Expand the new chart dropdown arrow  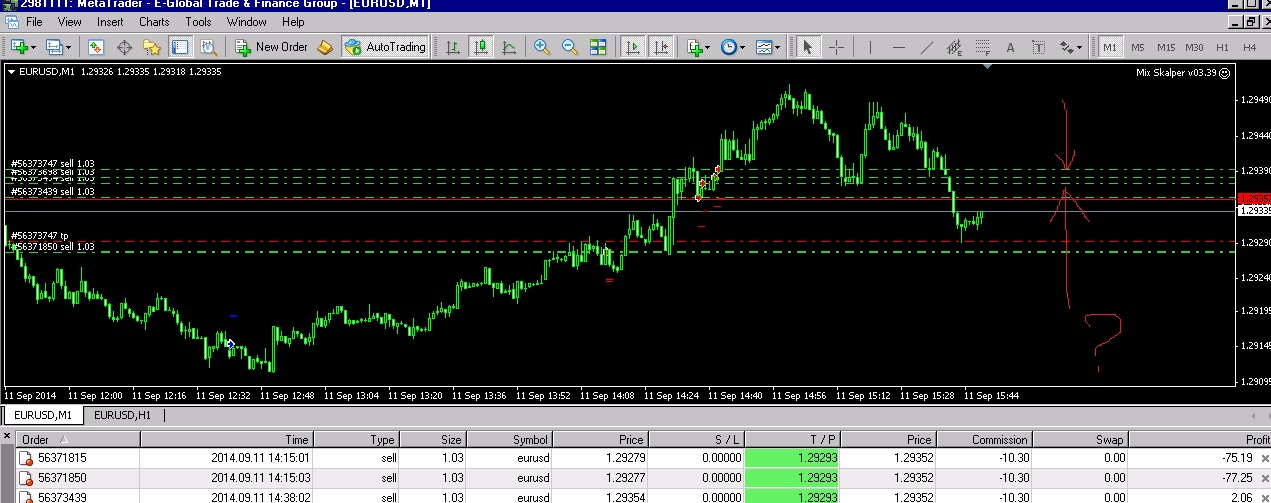point(34,47)
